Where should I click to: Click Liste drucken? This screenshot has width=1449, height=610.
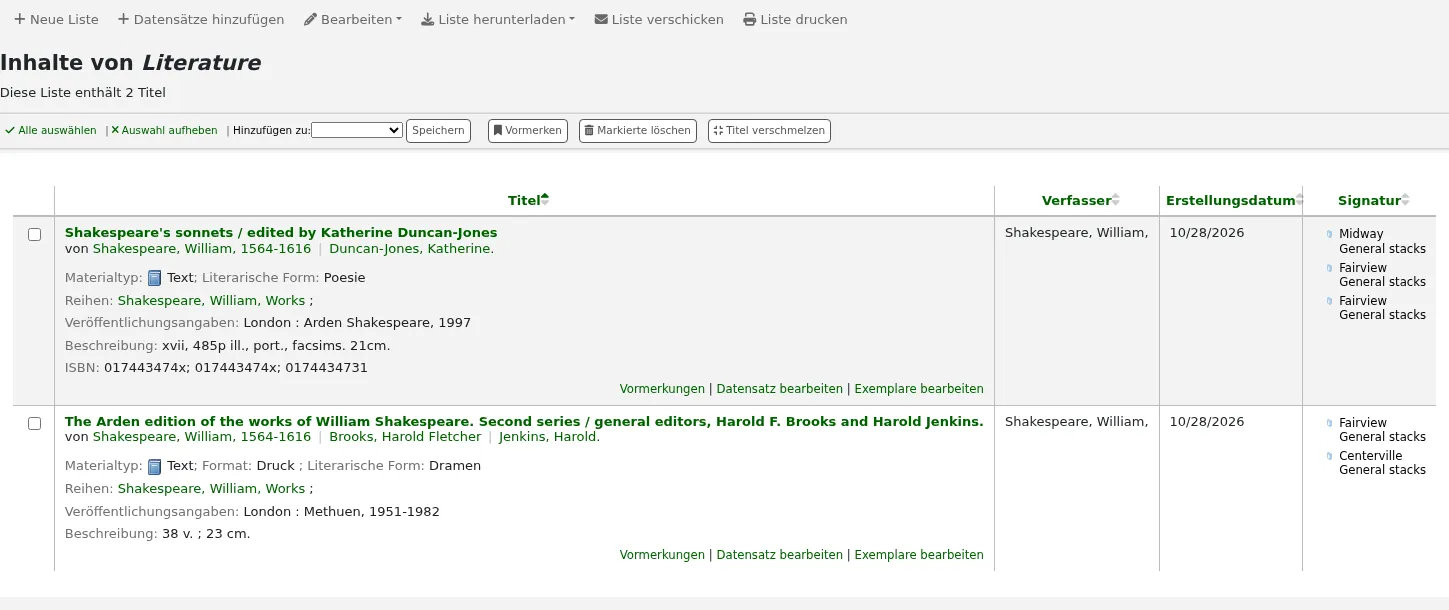[795, 19]
